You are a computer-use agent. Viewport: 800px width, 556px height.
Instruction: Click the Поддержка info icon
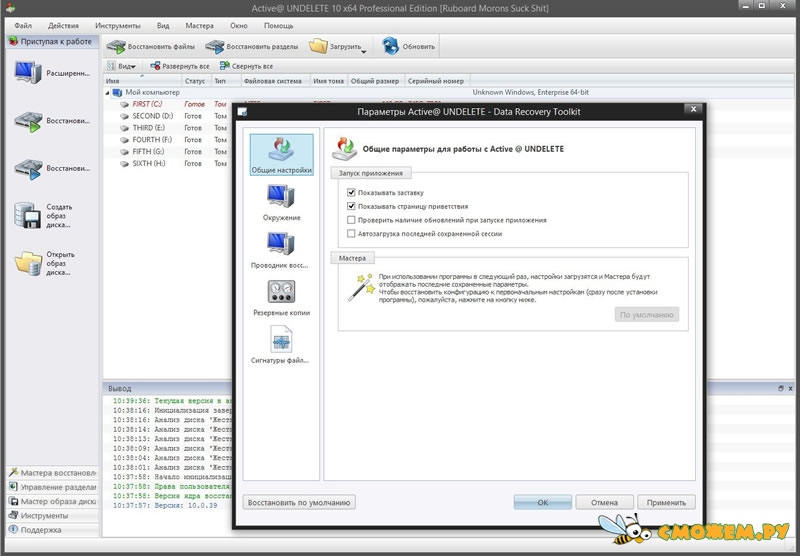click(13, 529)
